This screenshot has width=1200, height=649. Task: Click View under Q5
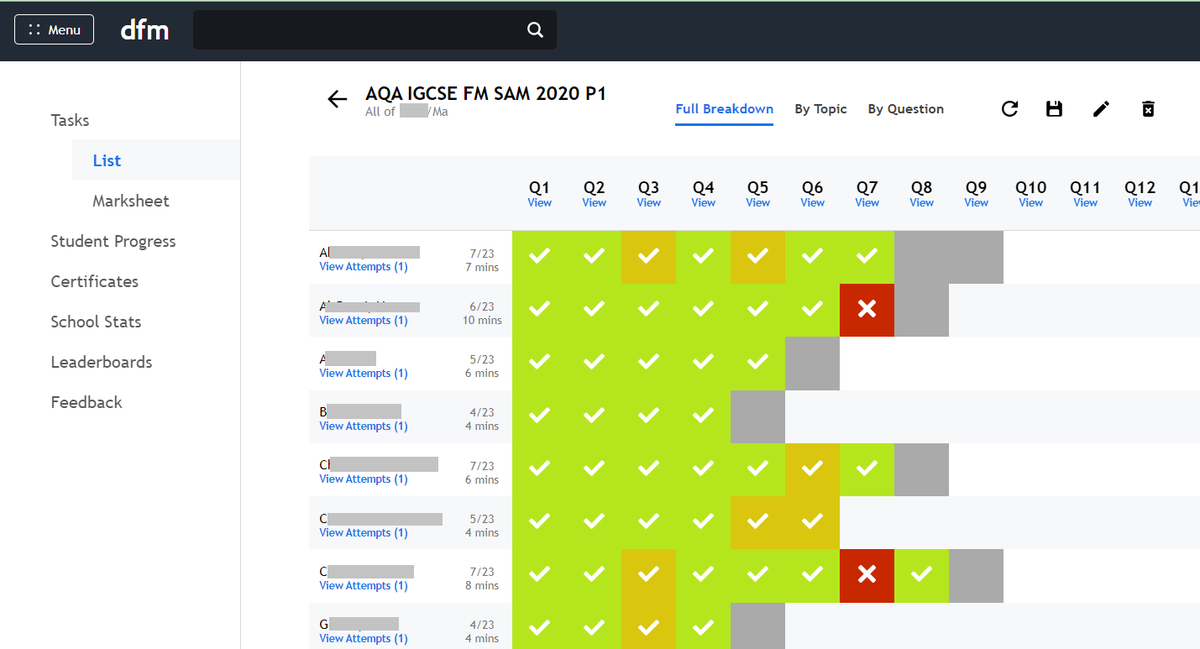[758, 203]
